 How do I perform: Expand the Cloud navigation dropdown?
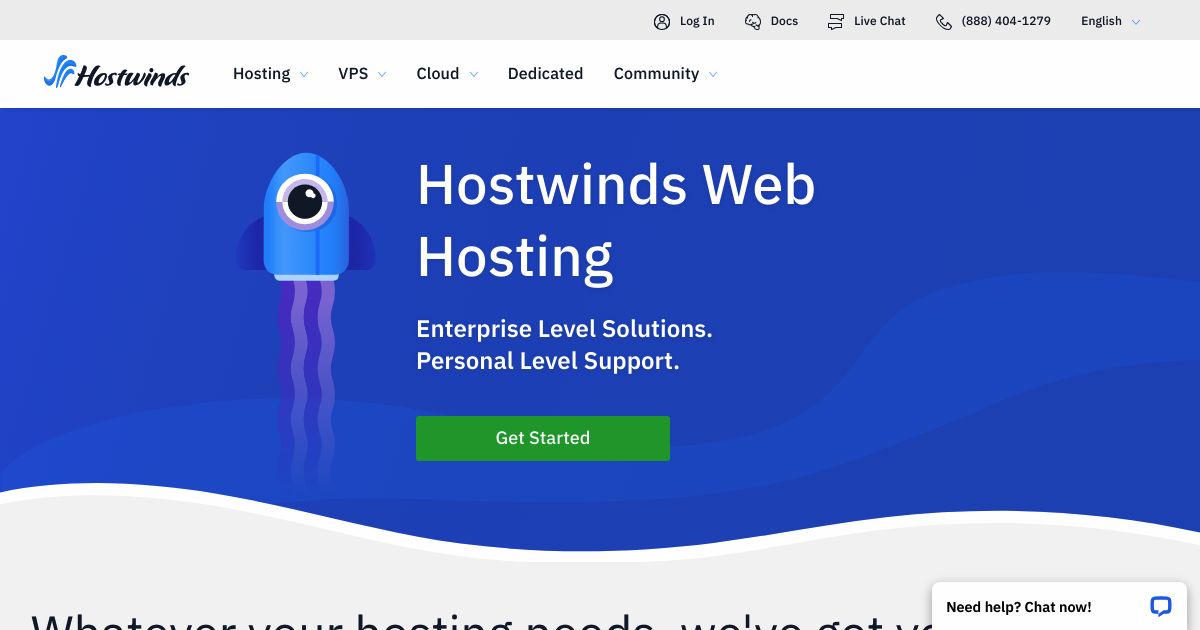pyautogui.click(x=473, y=74)
